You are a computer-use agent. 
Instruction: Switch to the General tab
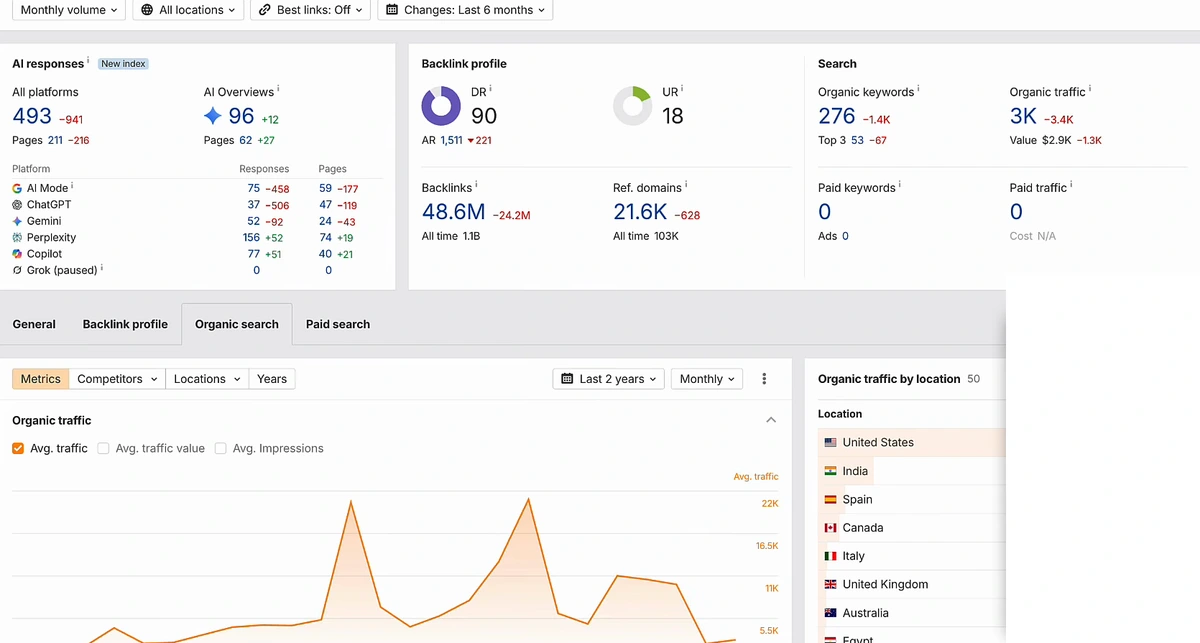pos(34,324)
